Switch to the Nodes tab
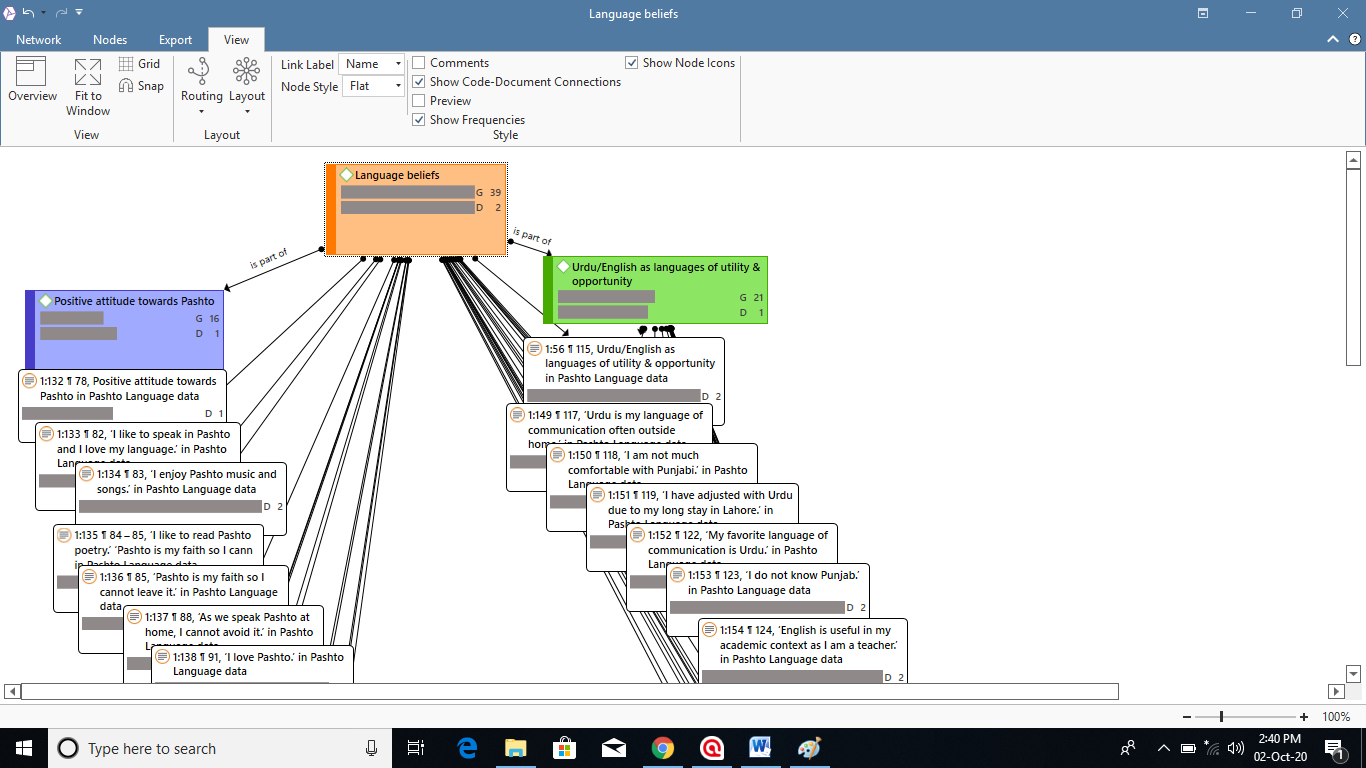Screen dimensions: 1366x768 click(110, 40)
